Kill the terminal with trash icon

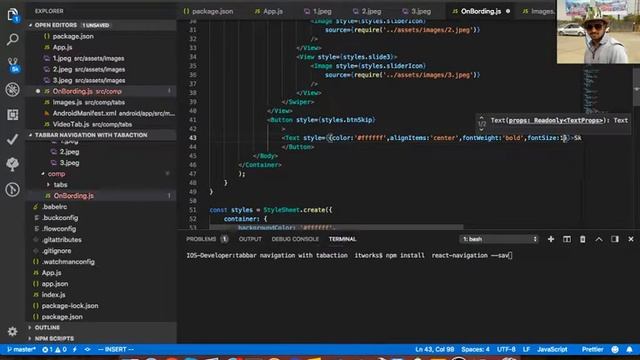click(x=583, y=239)
